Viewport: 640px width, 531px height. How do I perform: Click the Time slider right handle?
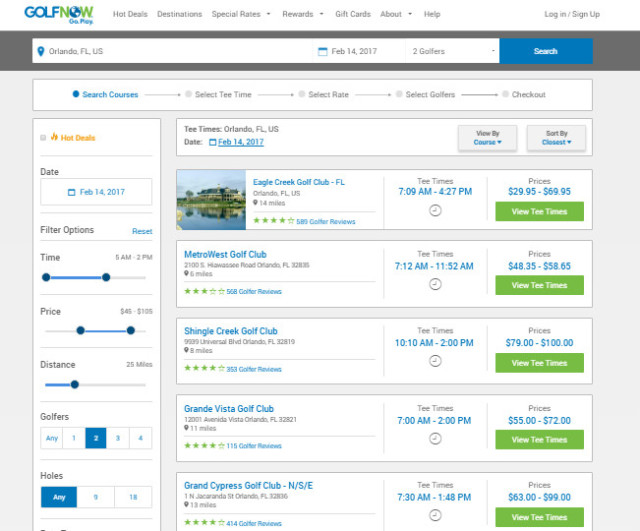[x=106, y=278]
